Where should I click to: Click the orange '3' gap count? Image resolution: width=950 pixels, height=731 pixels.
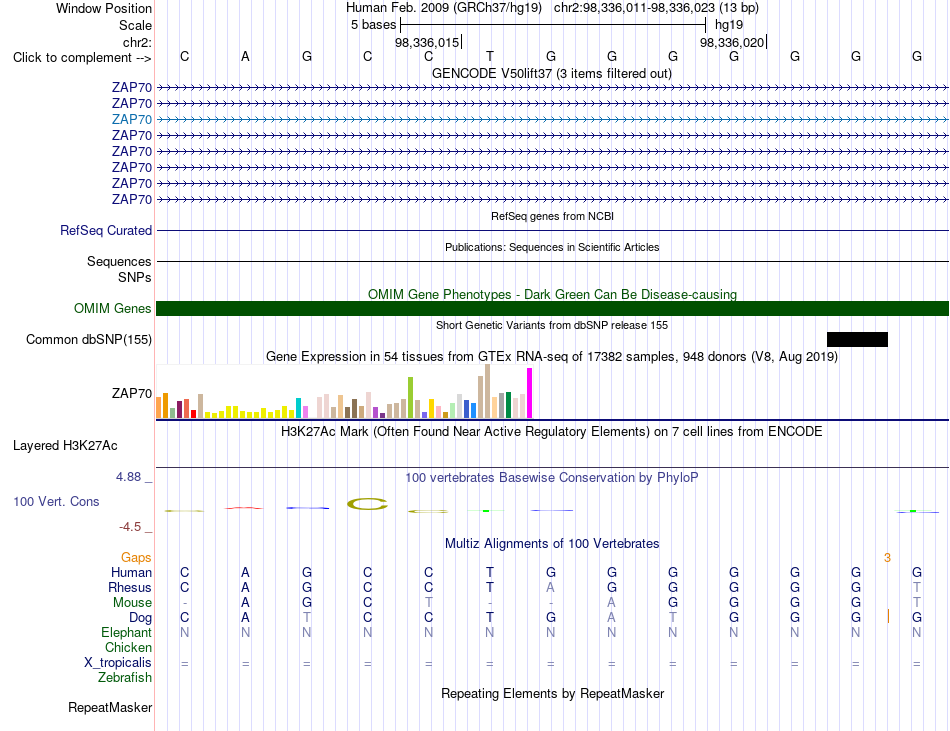point(887,558)
